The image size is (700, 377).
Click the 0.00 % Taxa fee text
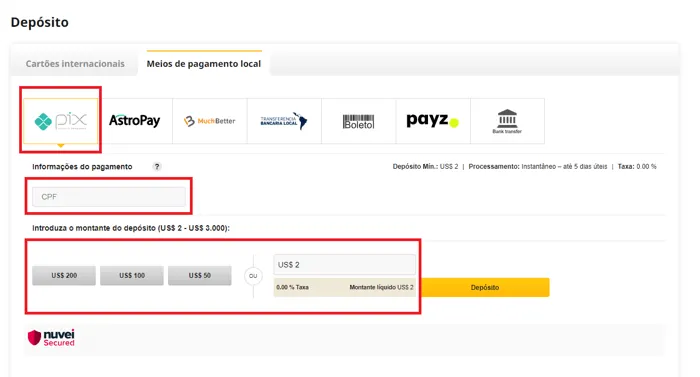pyautogui.click(x=292, y=287)
